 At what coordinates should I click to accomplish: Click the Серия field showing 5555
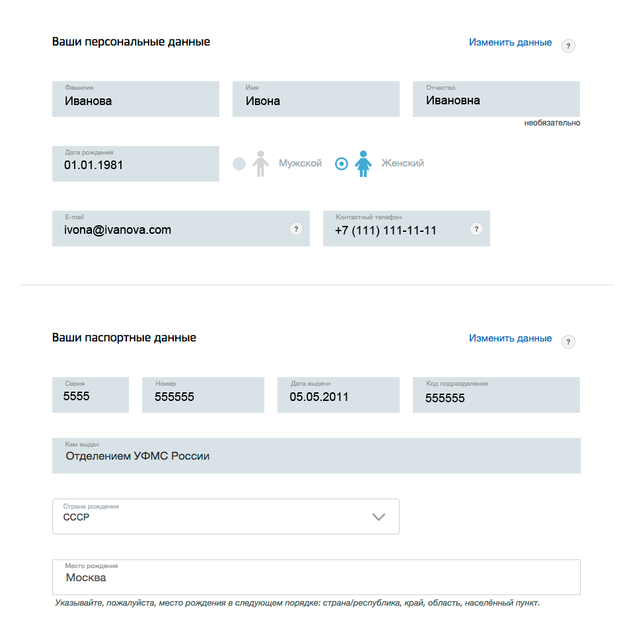[x=90, y=395]
